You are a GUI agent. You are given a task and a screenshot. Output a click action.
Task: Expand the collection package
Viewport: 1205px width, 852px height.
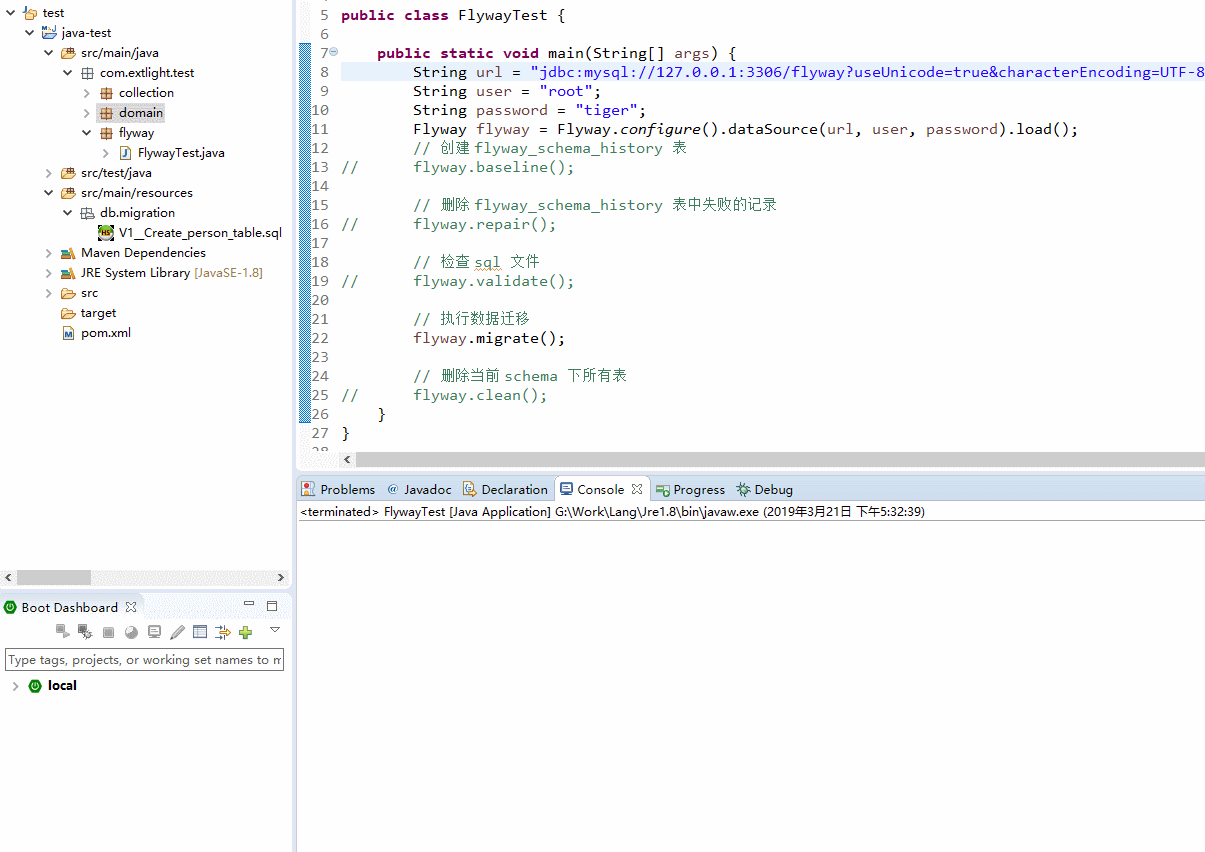[87, 93]
